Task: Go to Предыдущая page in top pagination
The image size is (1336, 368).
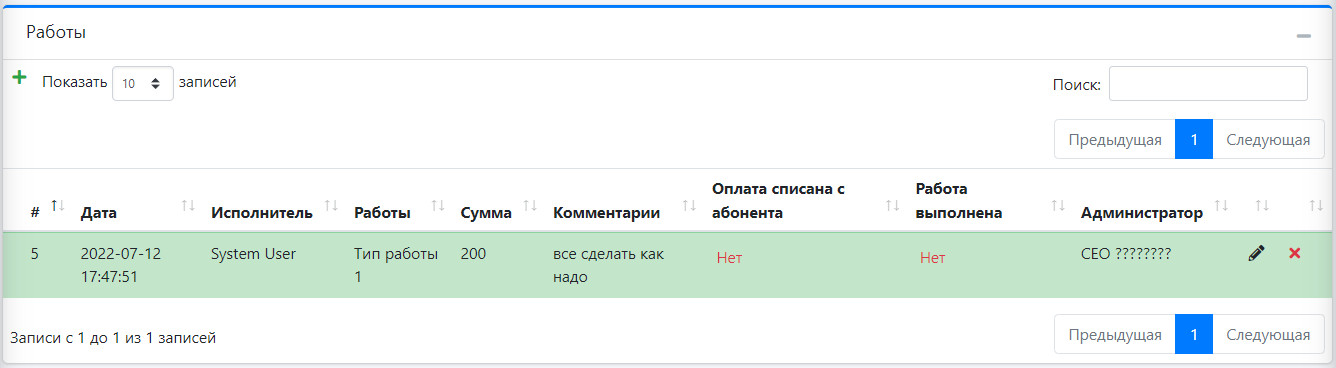Action: (x=1114, y=140)
